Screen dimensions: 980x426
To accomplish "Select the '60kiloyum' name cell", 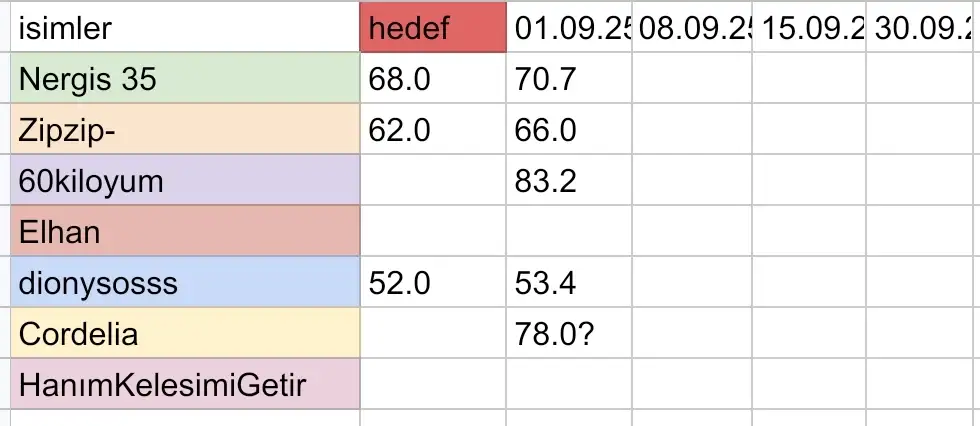I will [185, 181].
